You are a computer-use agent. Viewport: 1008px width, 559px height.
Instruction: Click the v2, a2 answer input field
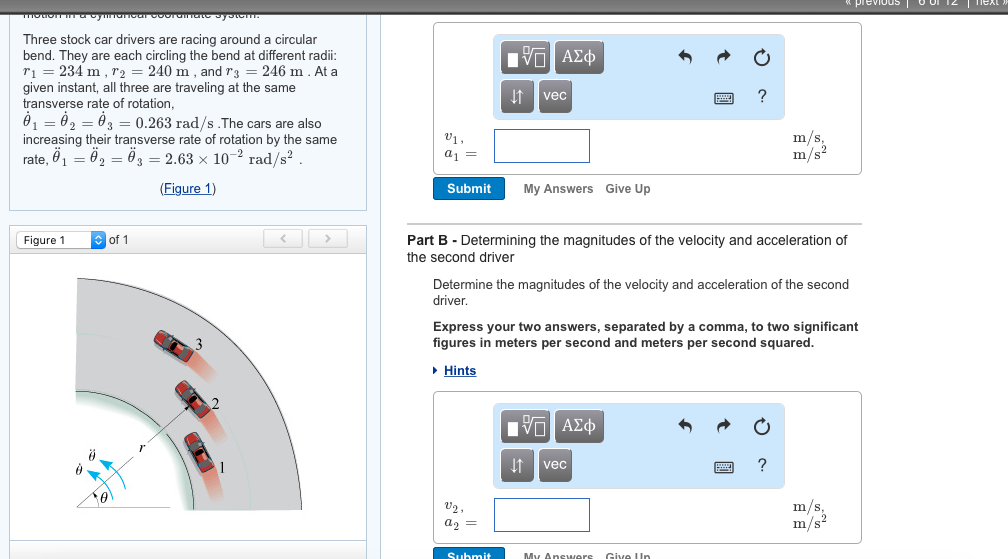point(541,514)
